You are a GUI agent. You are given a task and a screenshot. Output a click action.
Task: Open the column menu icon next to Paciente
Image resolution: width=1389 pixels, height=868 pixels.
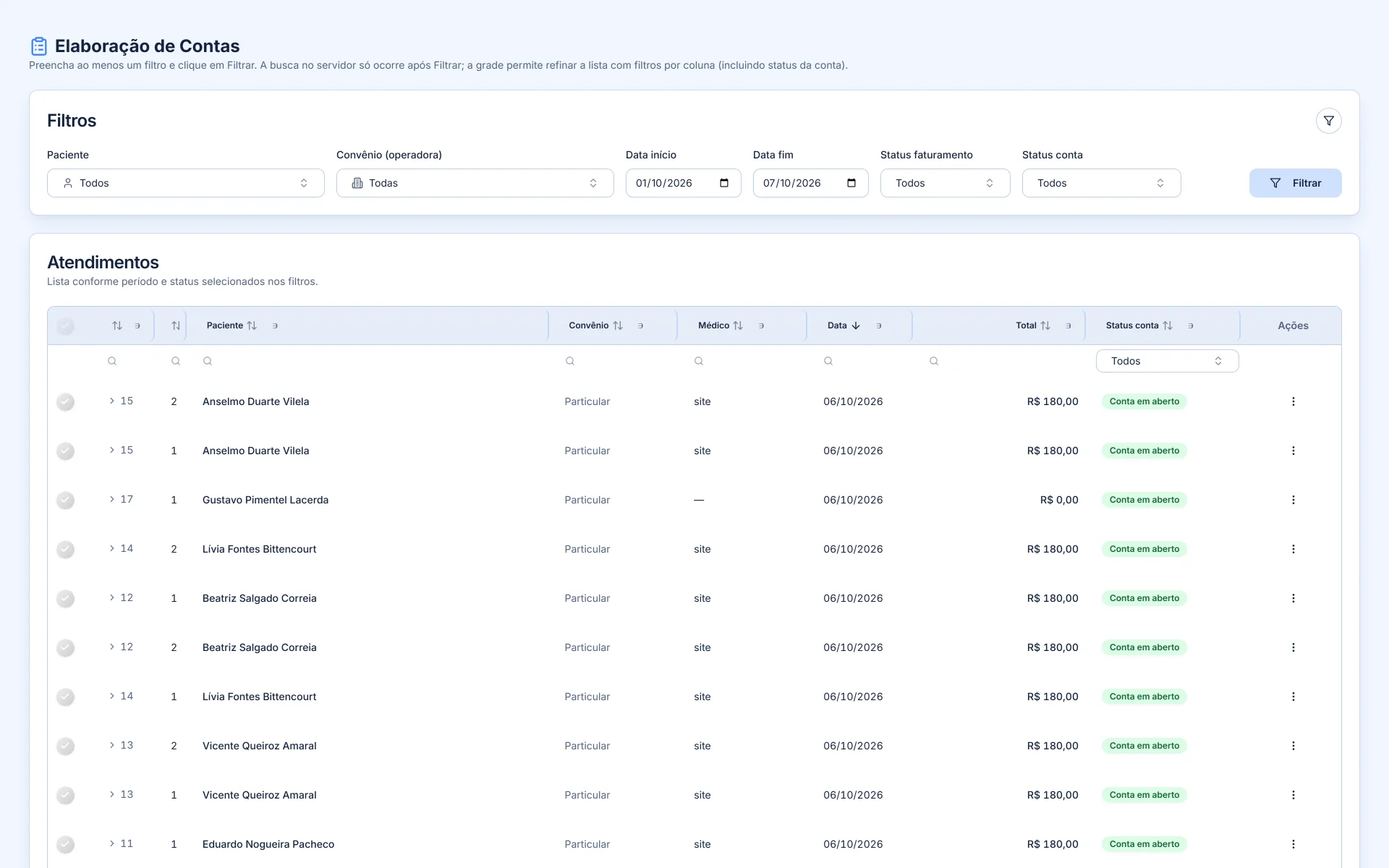point(275,325)
